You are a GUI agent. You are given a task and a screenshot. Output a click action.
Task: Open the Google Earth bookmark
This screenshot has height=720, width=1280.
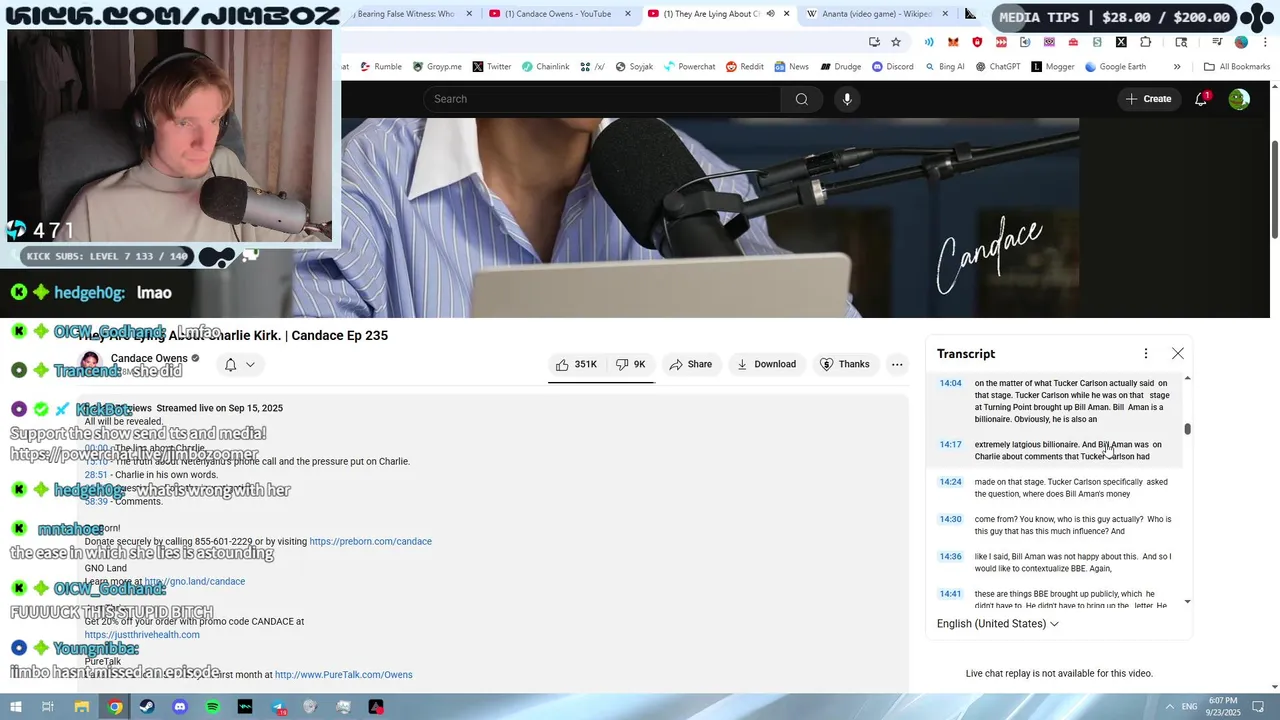(x=1115, y=67)
